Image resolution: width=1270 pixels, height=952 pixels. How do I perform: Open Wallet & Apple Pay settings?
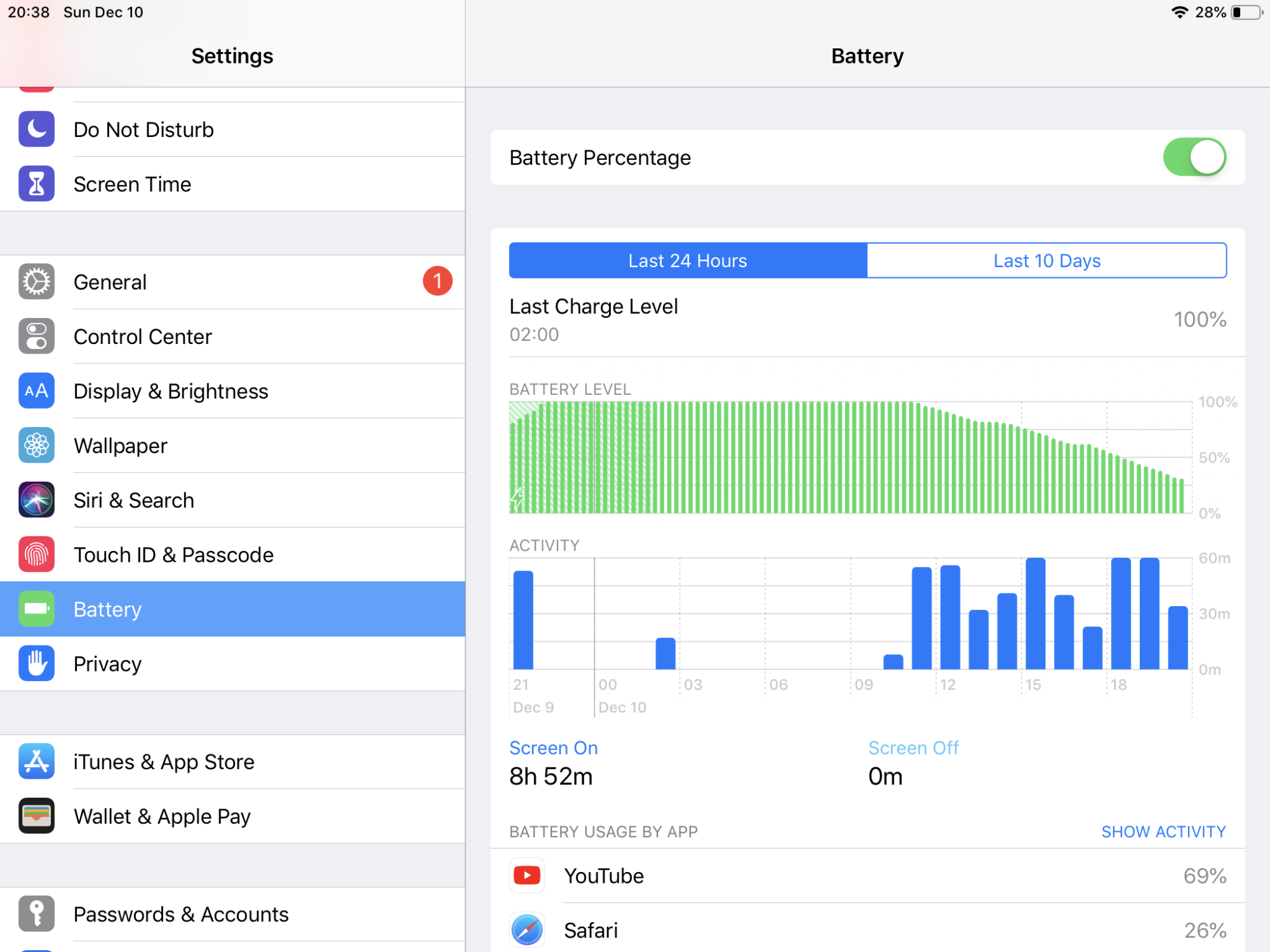pyautogui.click(x=162, y=816)
